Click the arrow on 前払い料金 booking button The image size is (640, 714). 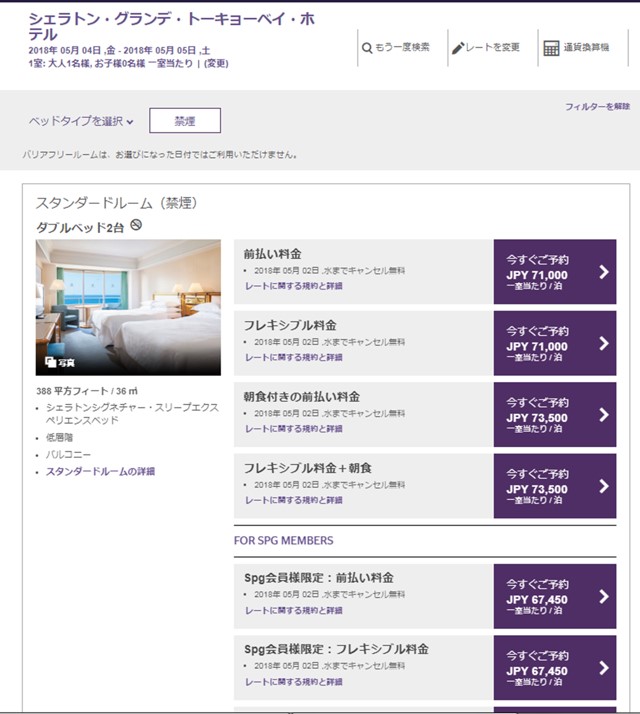604,272
